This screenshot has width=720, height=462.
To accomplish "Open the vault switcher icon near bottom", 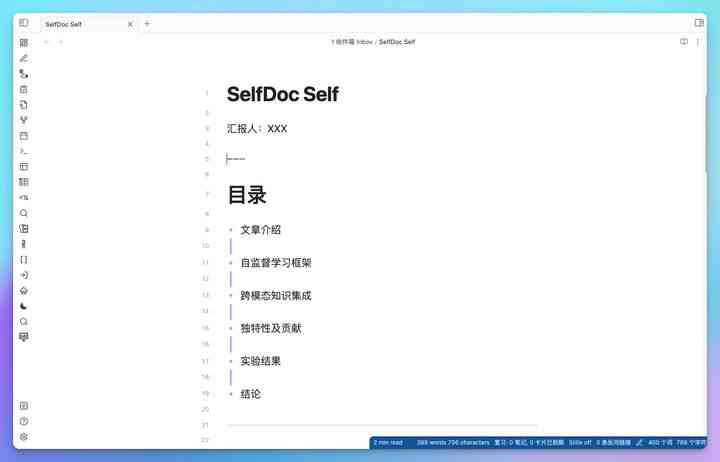I will pos(24,406).
